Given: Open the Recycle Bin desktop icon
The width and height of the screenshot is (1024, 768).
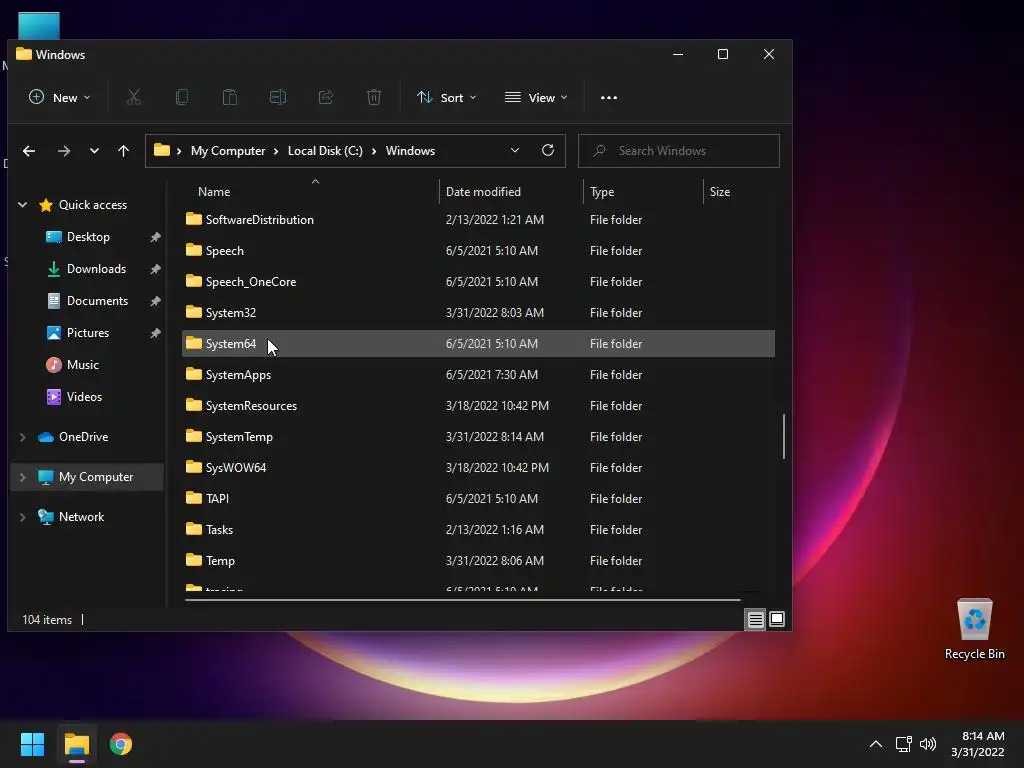Looking at the screenshot, I should click(x=974, y=628).
